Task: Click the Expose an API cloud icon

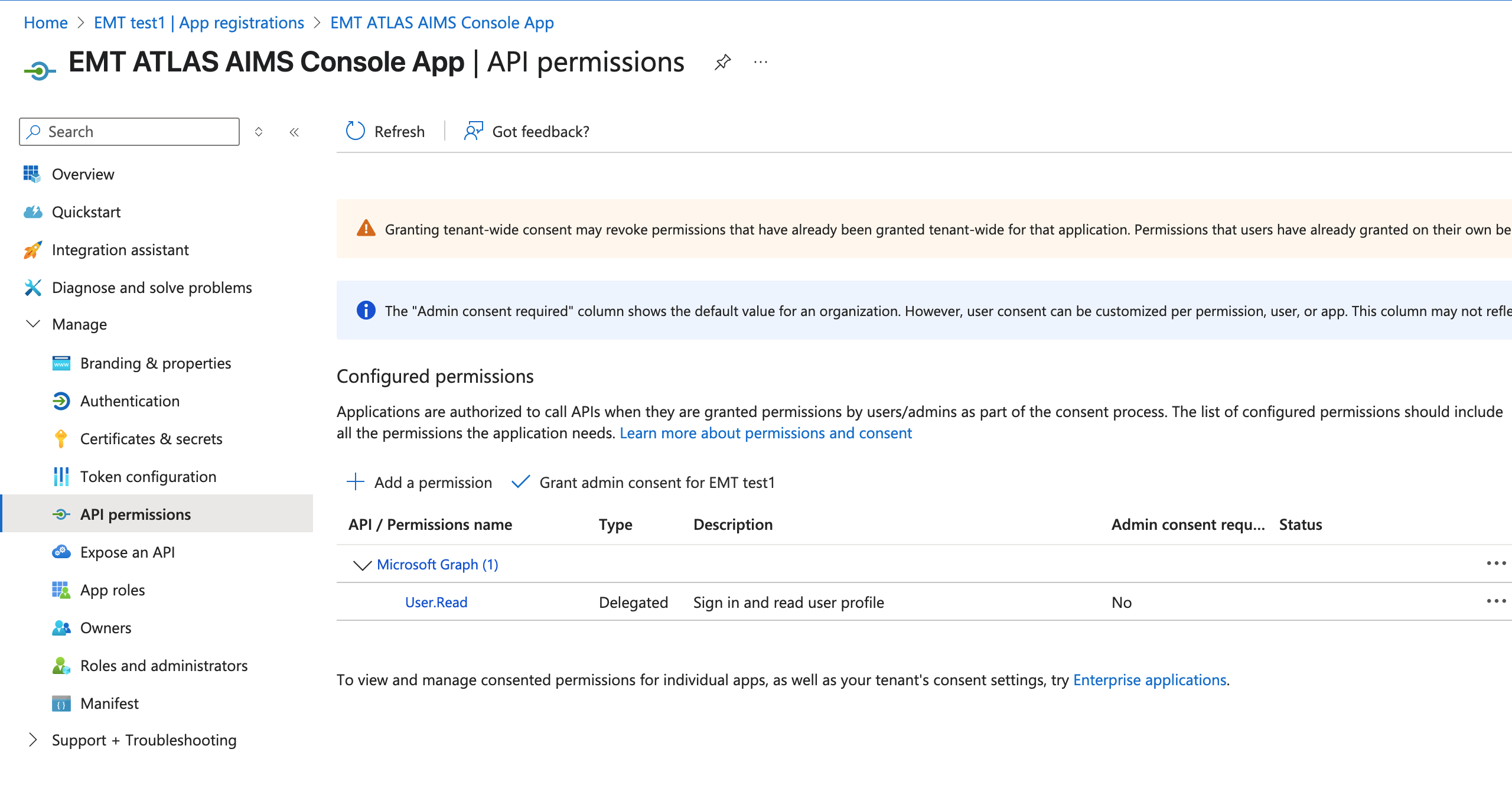Action: pos(61,552)
